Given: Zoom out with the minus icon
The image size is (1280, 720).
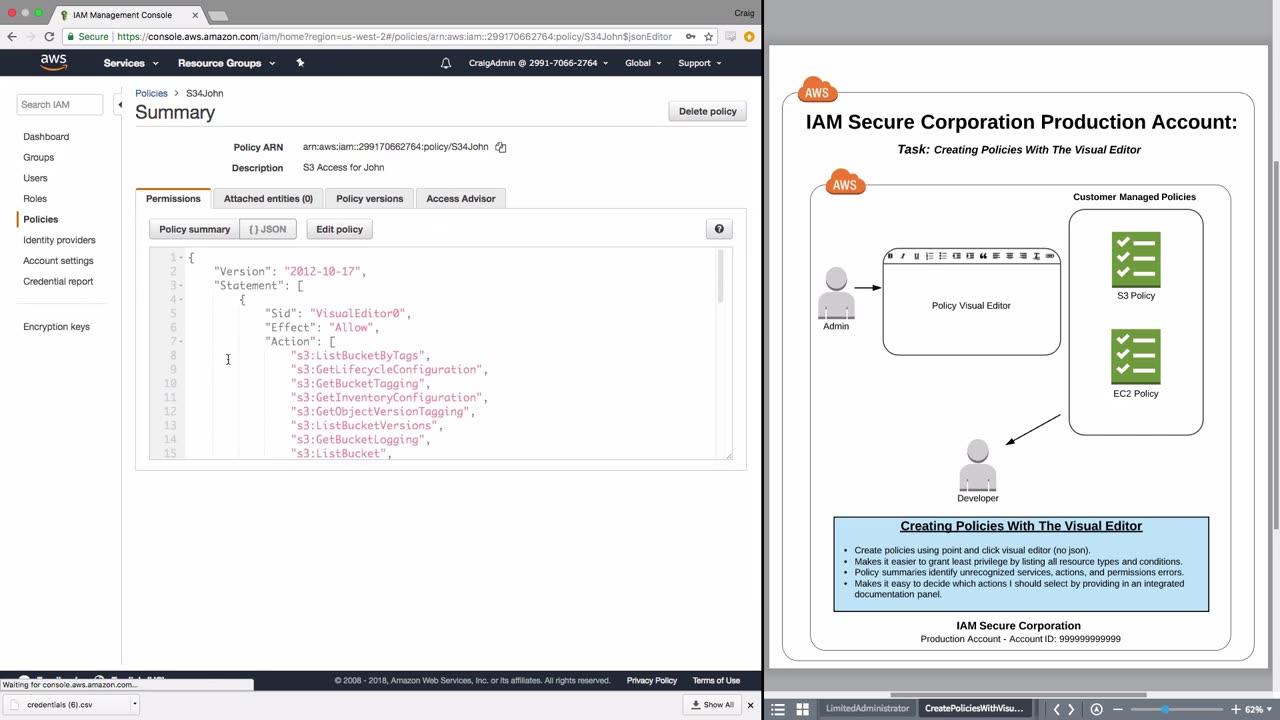Looking at the screenshot, I should coord(1118,709).
